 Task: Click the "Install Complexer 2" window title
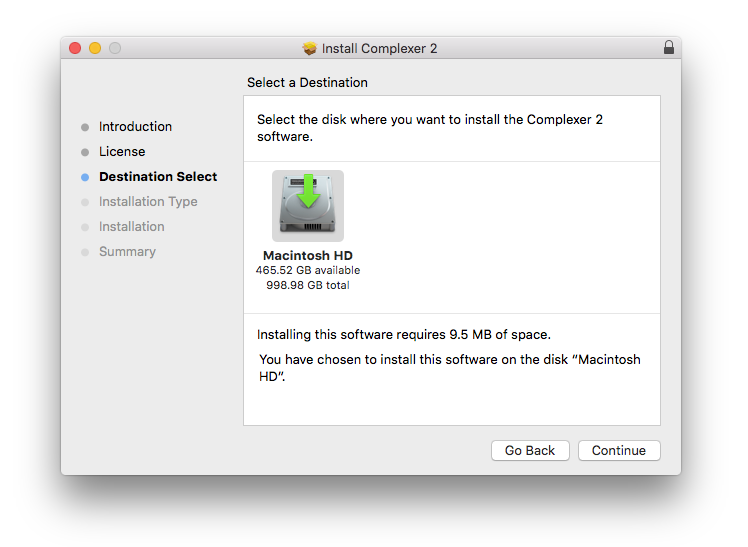click(379, 48)
